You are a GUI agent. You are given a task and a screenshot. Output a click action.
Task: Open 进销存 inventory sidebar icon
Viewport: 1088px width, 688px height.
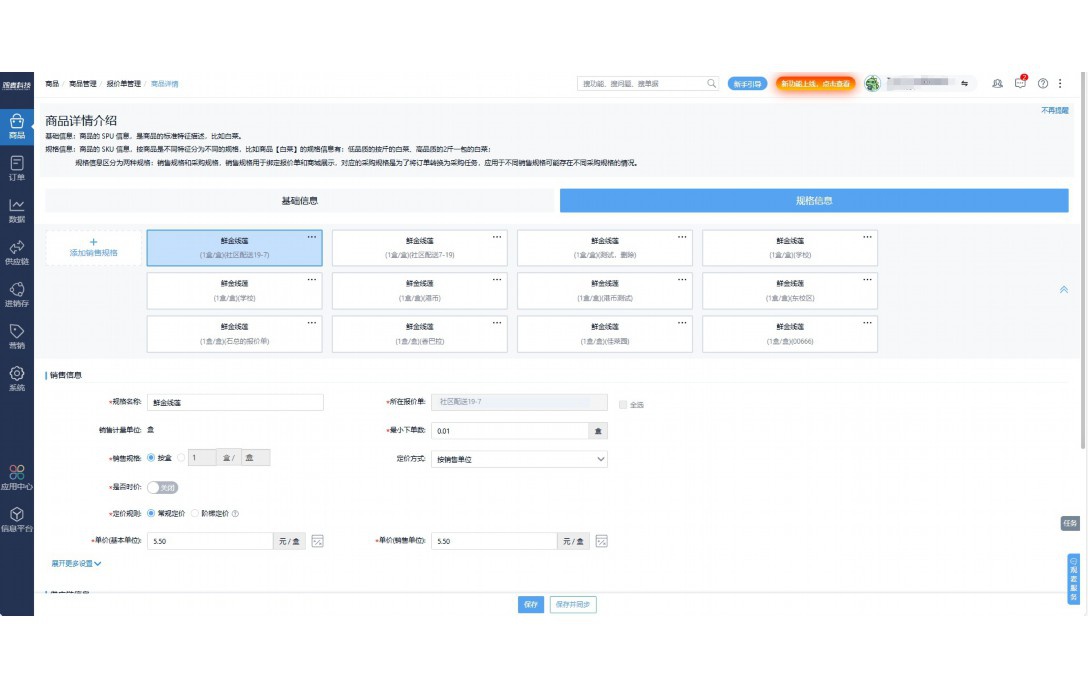pyautogui.click(x=16, y=293)
